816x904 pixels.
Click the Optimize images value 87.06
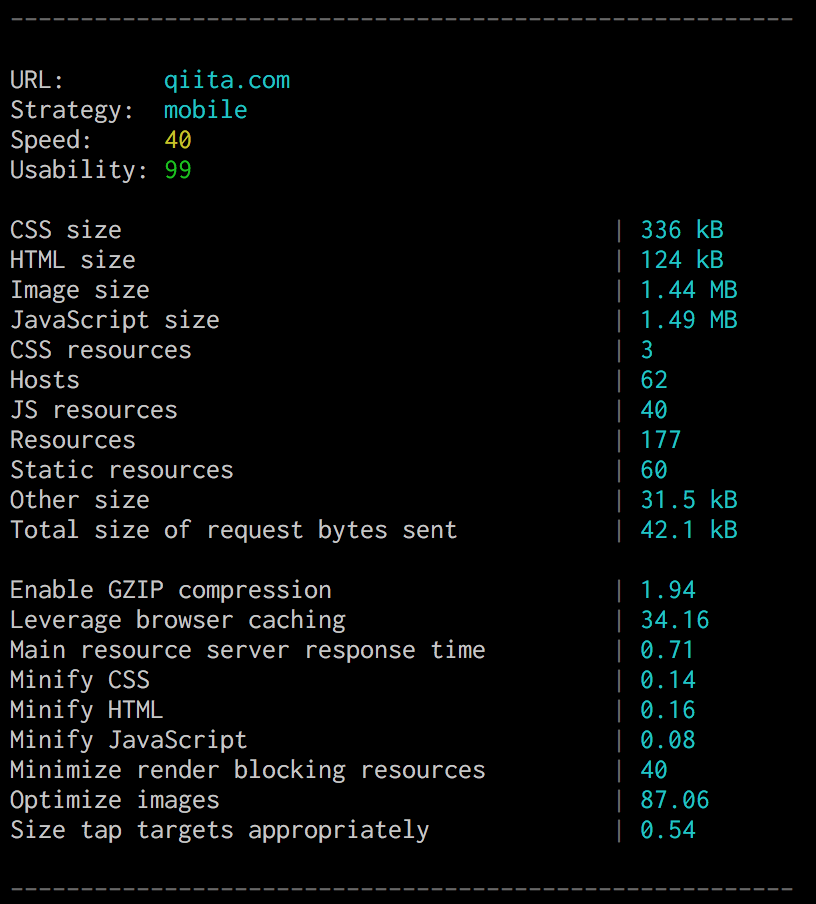(x=675, y=801)
